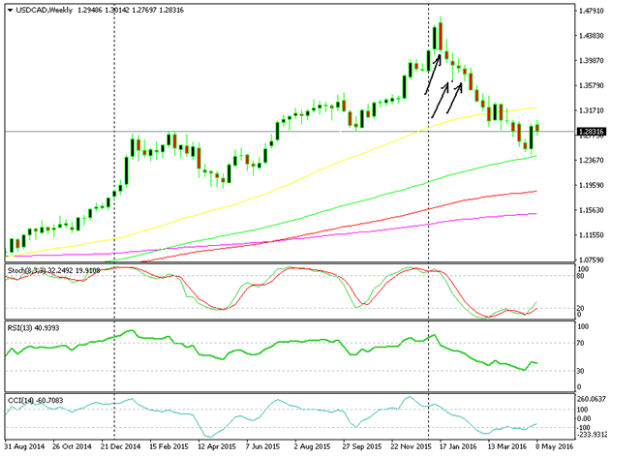Click the 80 level on Stochastic scale

pos(581,276)
